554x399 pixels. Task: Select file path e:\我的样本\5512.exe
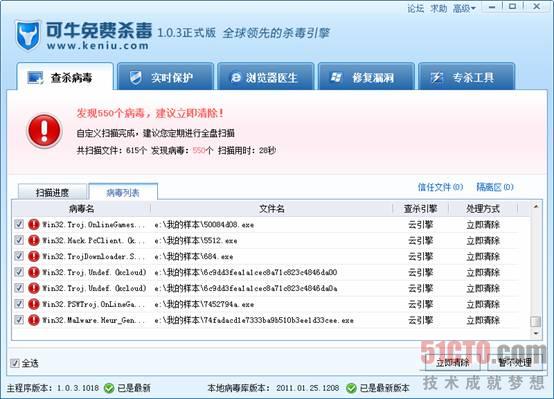pyautogui.click(x=196, y=241)
